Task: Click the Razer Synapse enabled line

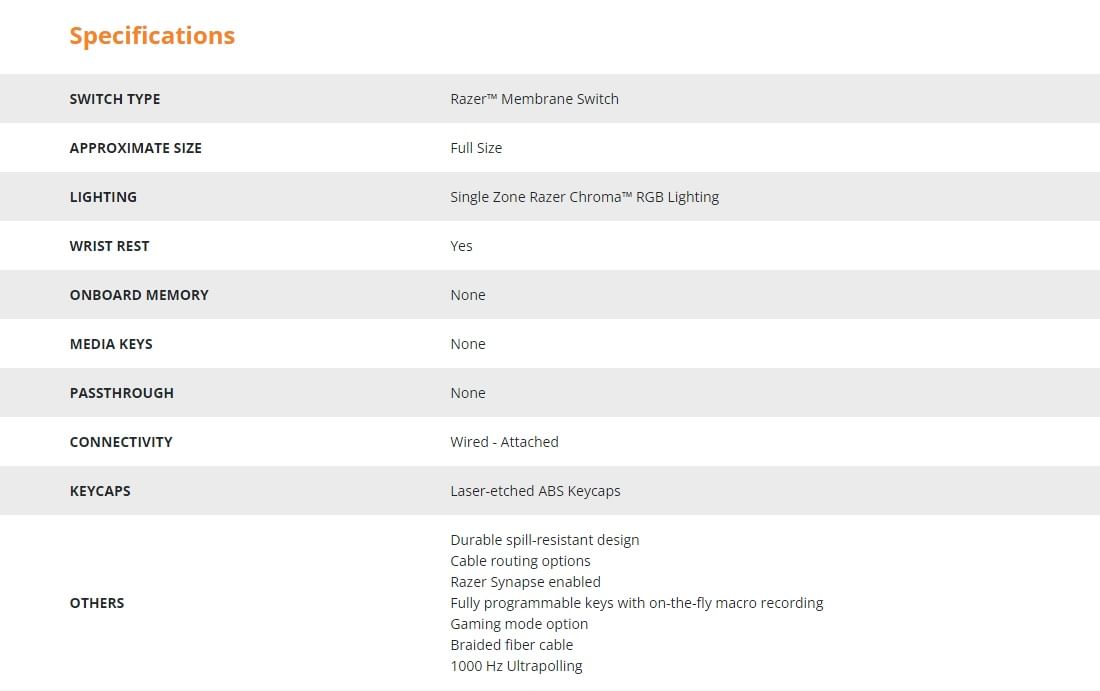Action: pyautogui.click(x=525, y=582)
